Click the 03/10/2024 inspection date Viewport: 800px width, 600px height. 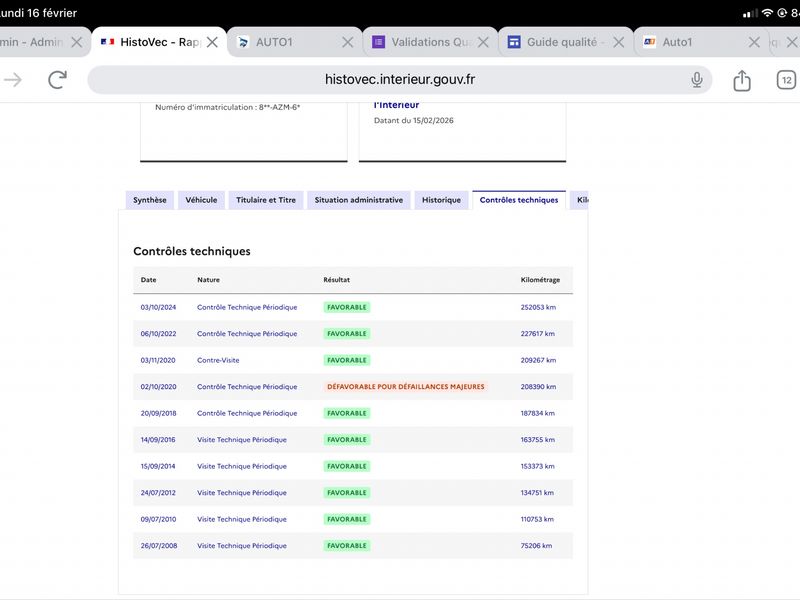(x=158, y=307)
